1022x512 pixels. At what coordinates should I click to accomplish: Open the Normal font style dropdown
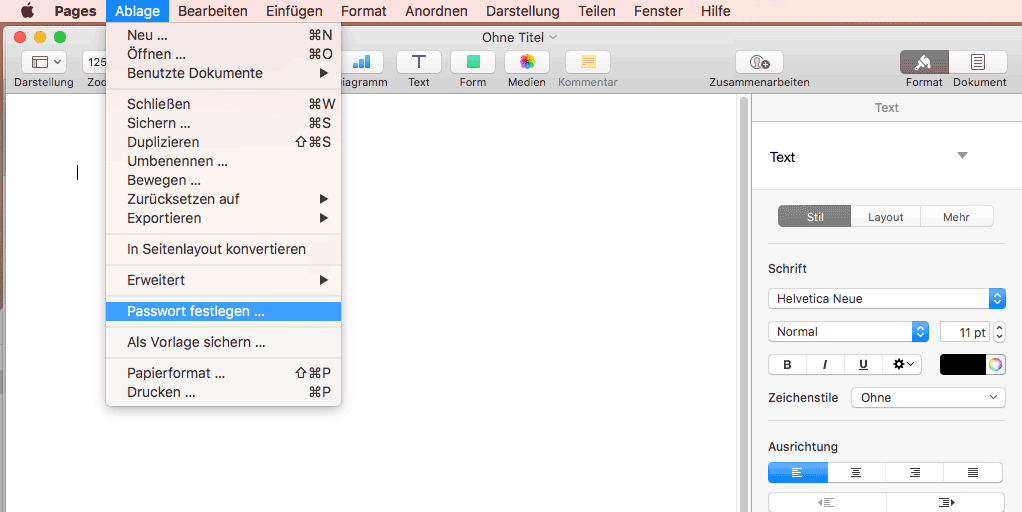(848, 332)
